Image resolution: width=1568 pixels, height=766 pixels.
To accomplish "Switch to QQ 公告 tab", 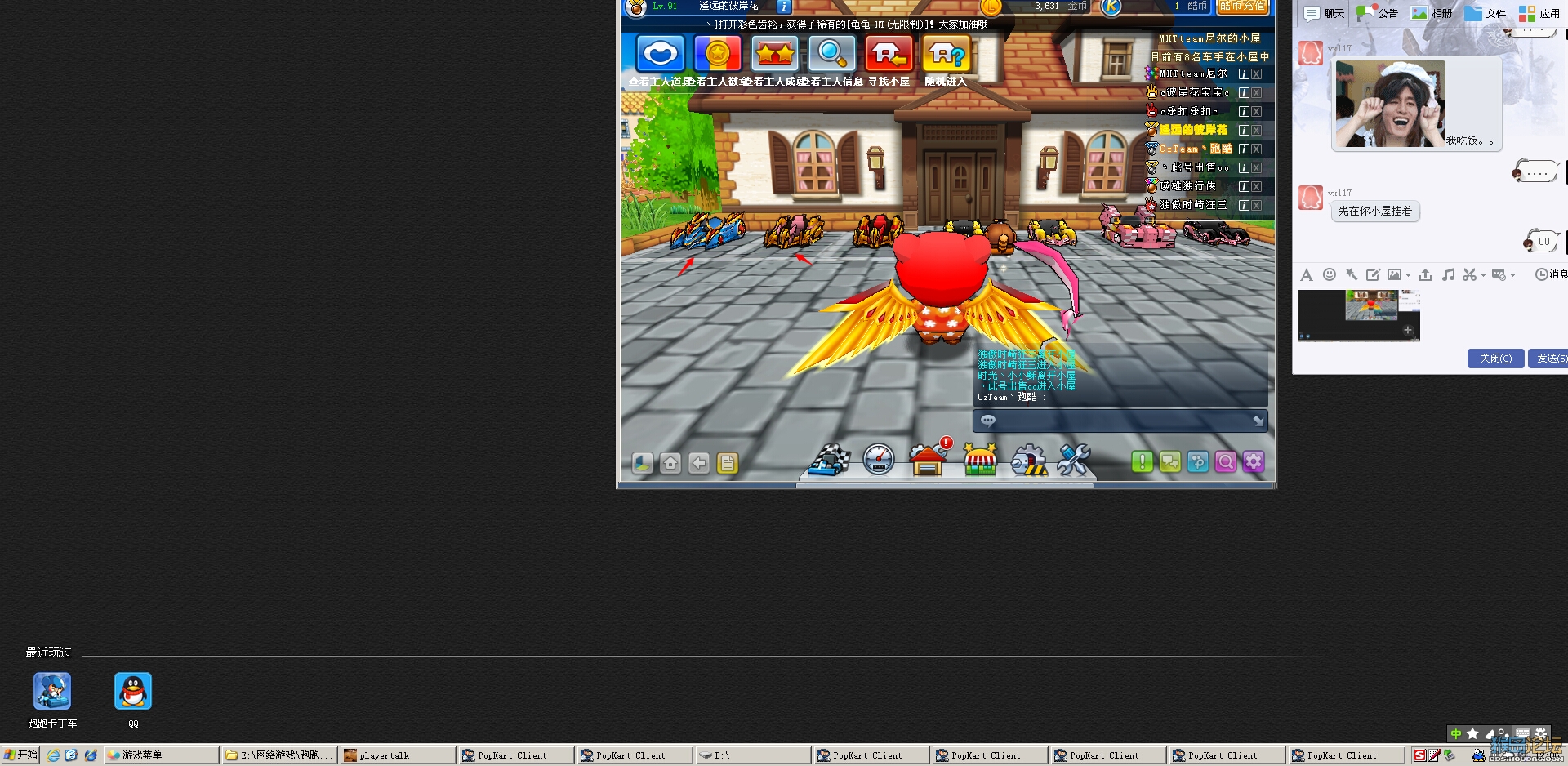I will 1378,13.
